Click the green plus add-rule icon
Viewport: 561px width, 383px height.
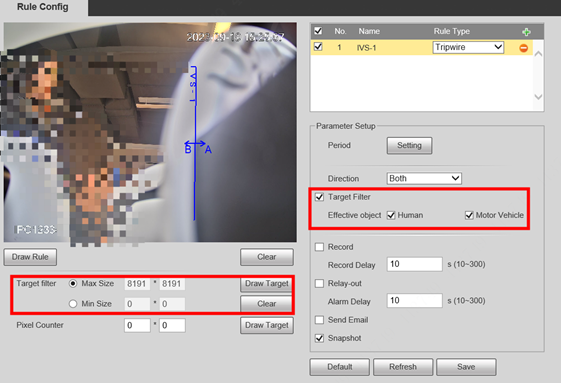526,32
